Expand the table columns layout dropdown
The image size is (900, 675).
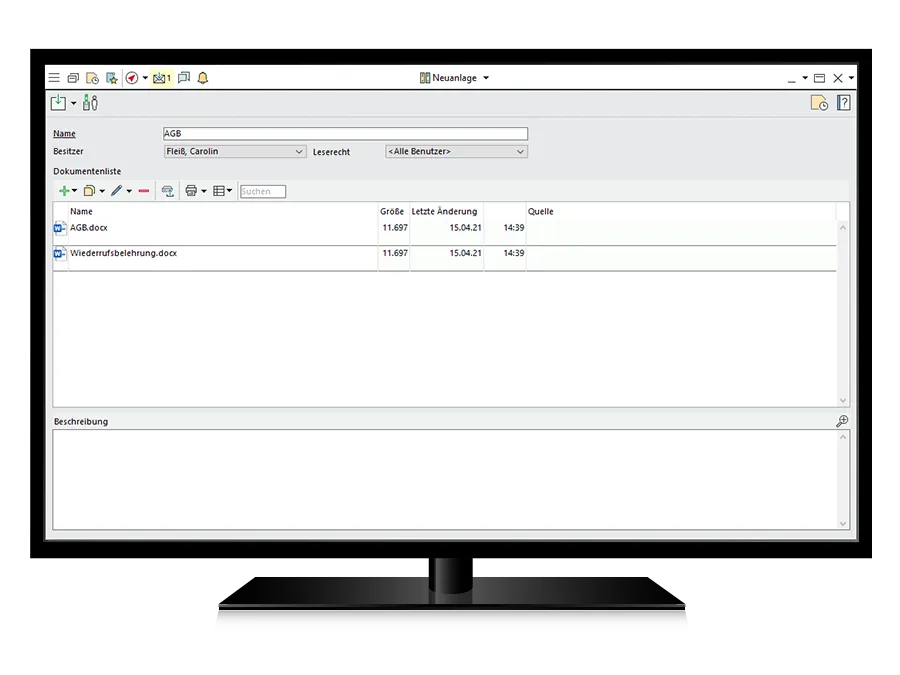pos(222,191)
